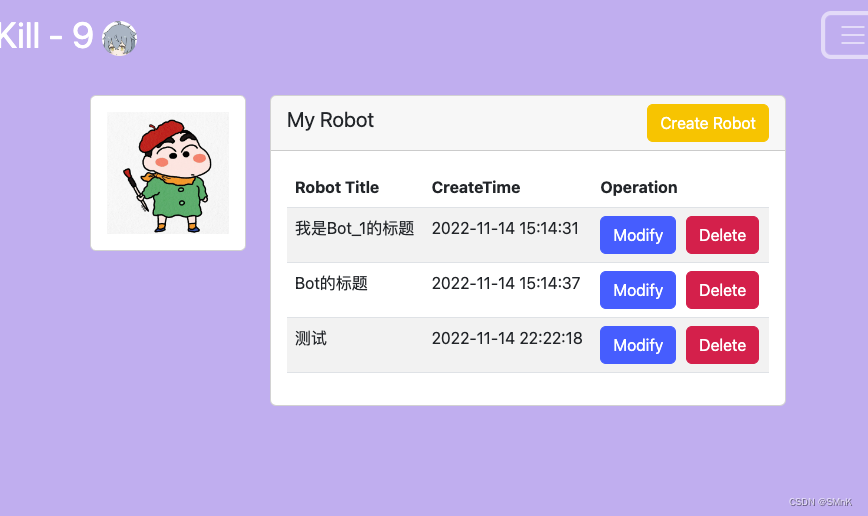Click the 'Robot Title' column header

(337, 187)
